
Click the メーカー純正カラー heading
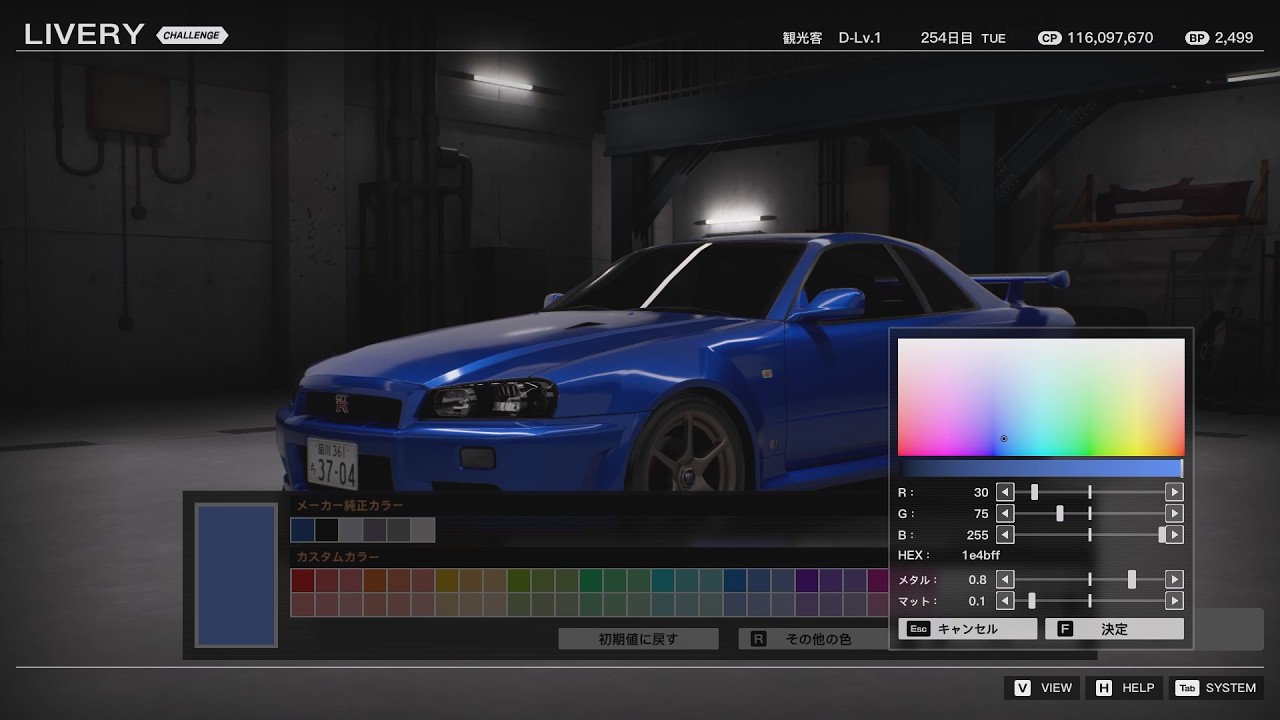(x=350, y=506)
